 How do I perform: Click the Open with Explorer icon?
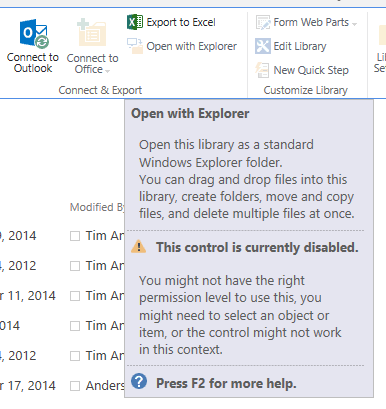(x=135, y=46)
